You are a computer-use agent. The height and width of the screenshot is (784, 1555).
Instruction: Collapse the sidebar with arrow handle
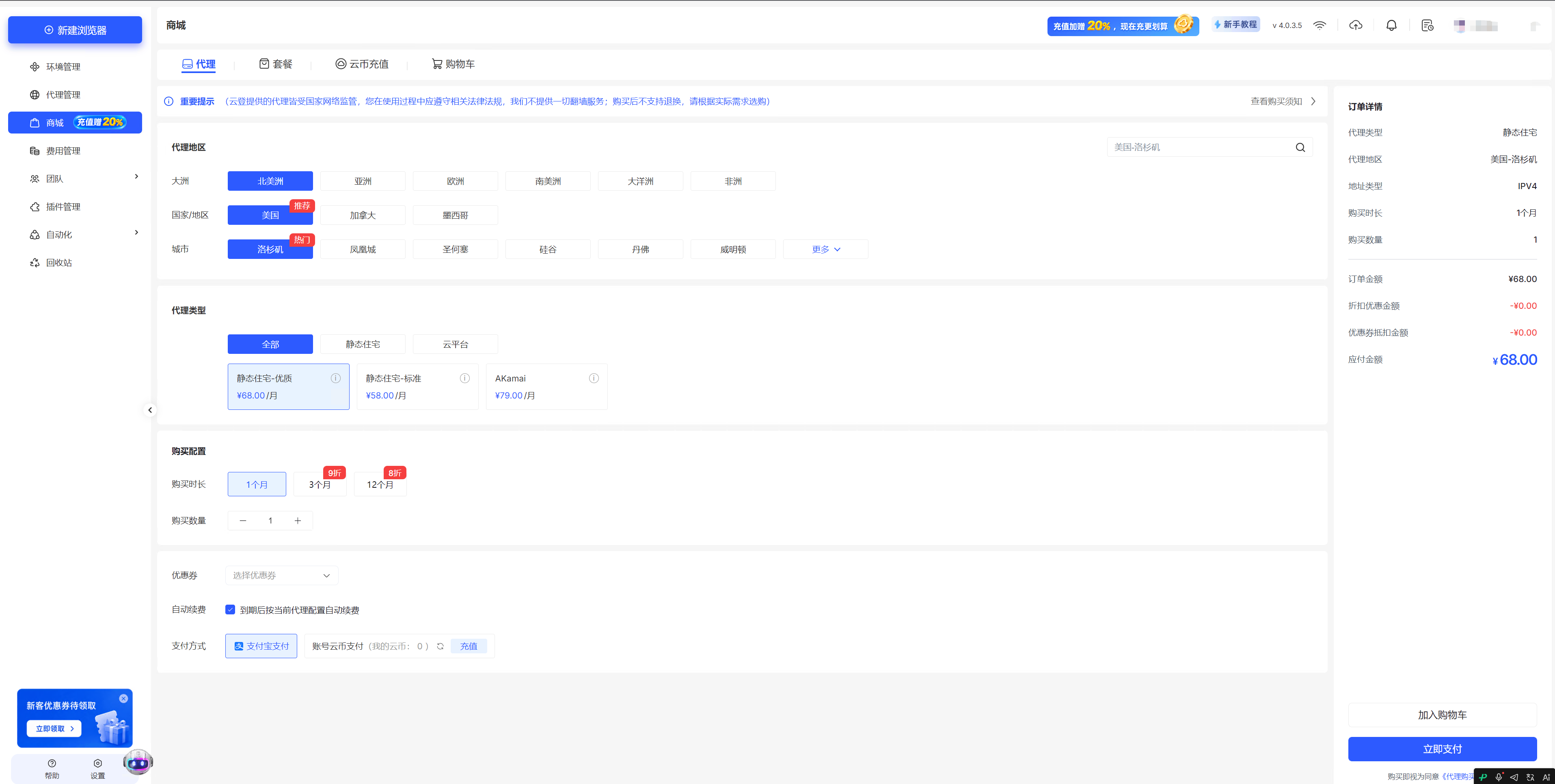point(150,410)
